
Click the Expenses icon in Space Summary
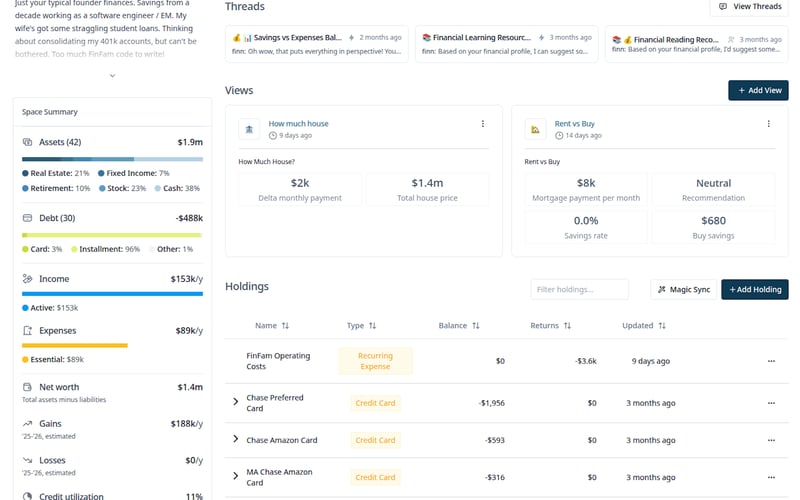coord(28,331)
